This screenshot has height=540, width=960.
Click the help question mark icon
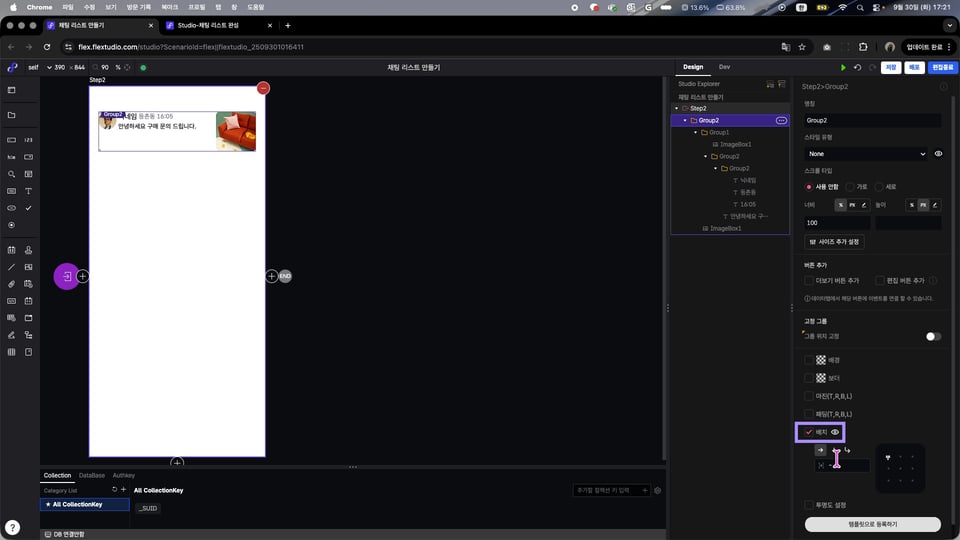point(12,527)
